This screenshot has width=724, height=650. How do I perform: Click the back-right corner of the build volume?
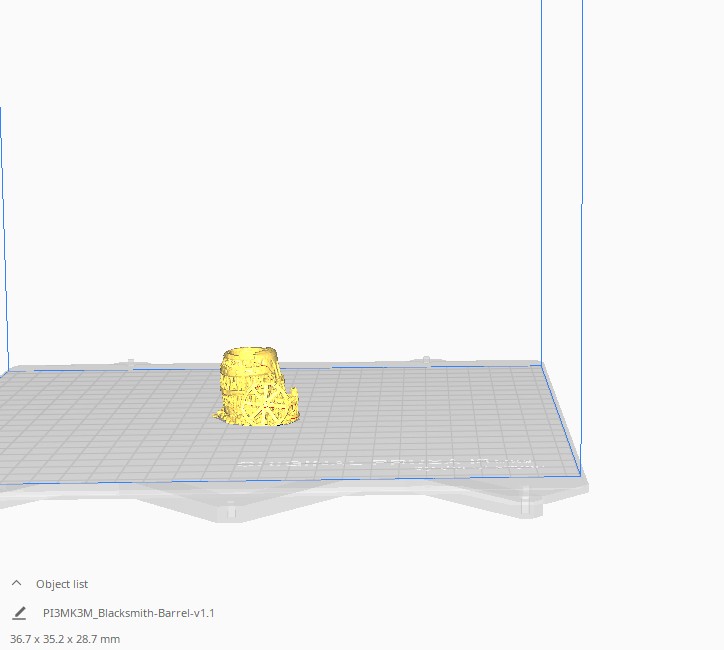pyautogui.click(x=542, y=361)
